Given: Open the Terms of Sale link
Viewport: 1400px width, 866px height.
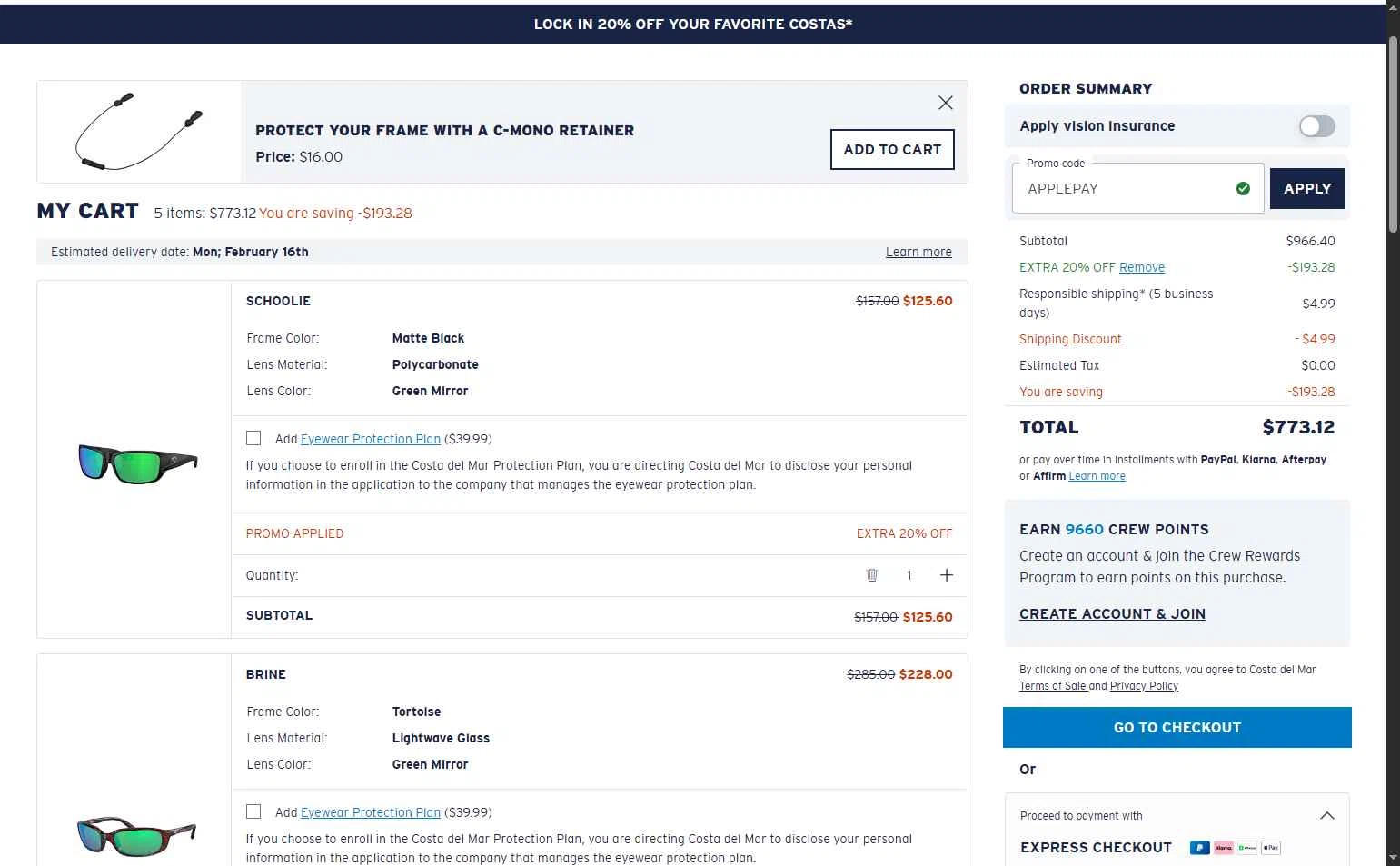Looking at the screenshot, I should click(x=1053, y=686).
